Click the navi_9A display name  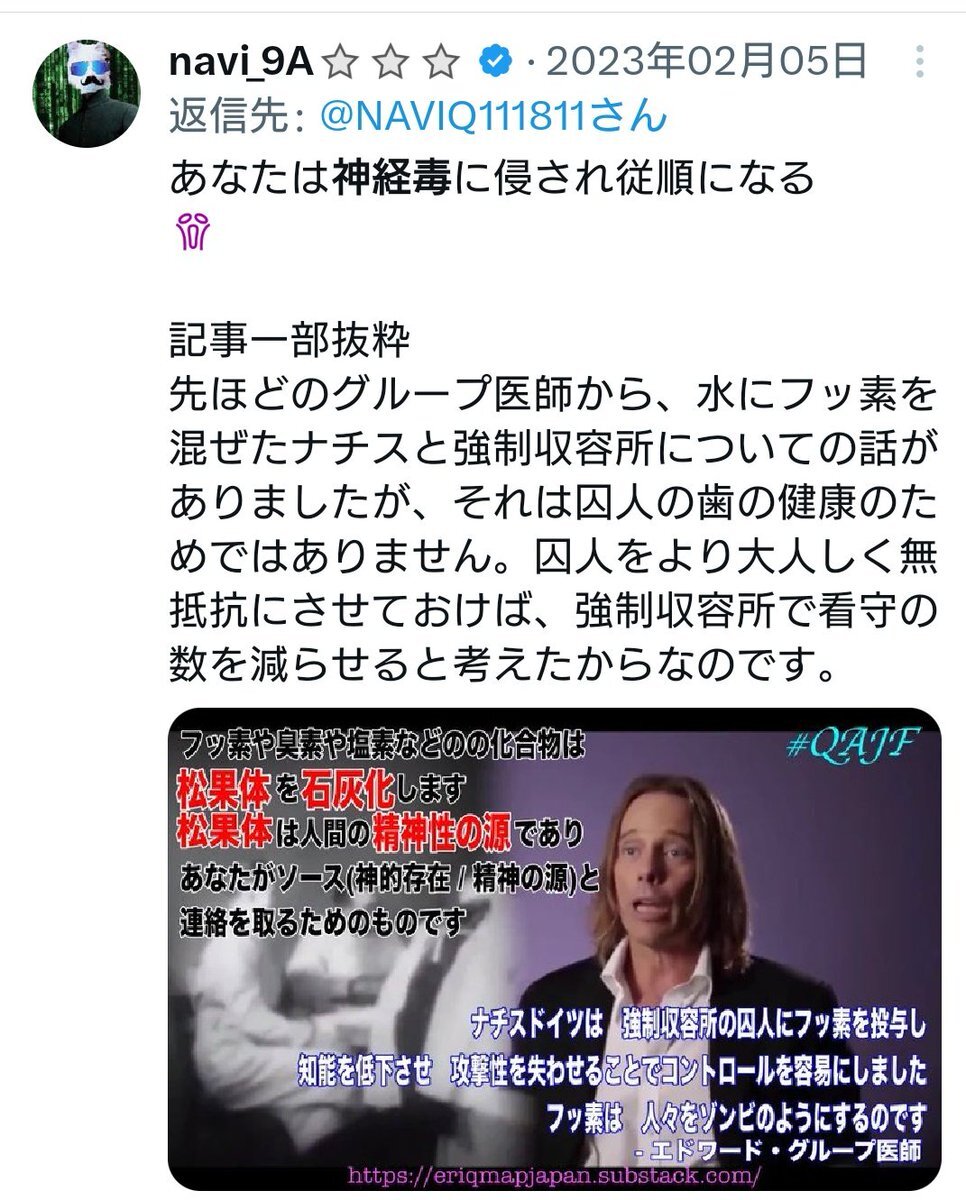click(243, 65)
